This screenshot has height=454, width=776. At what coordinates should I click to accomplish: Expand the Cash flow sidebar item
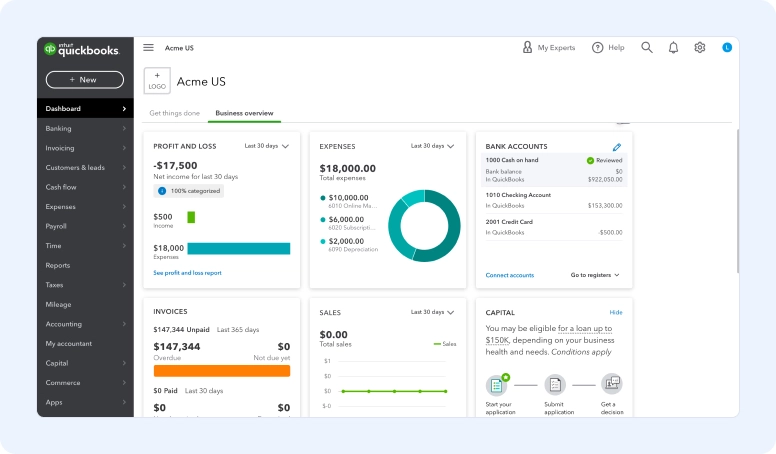coord(85,187)
